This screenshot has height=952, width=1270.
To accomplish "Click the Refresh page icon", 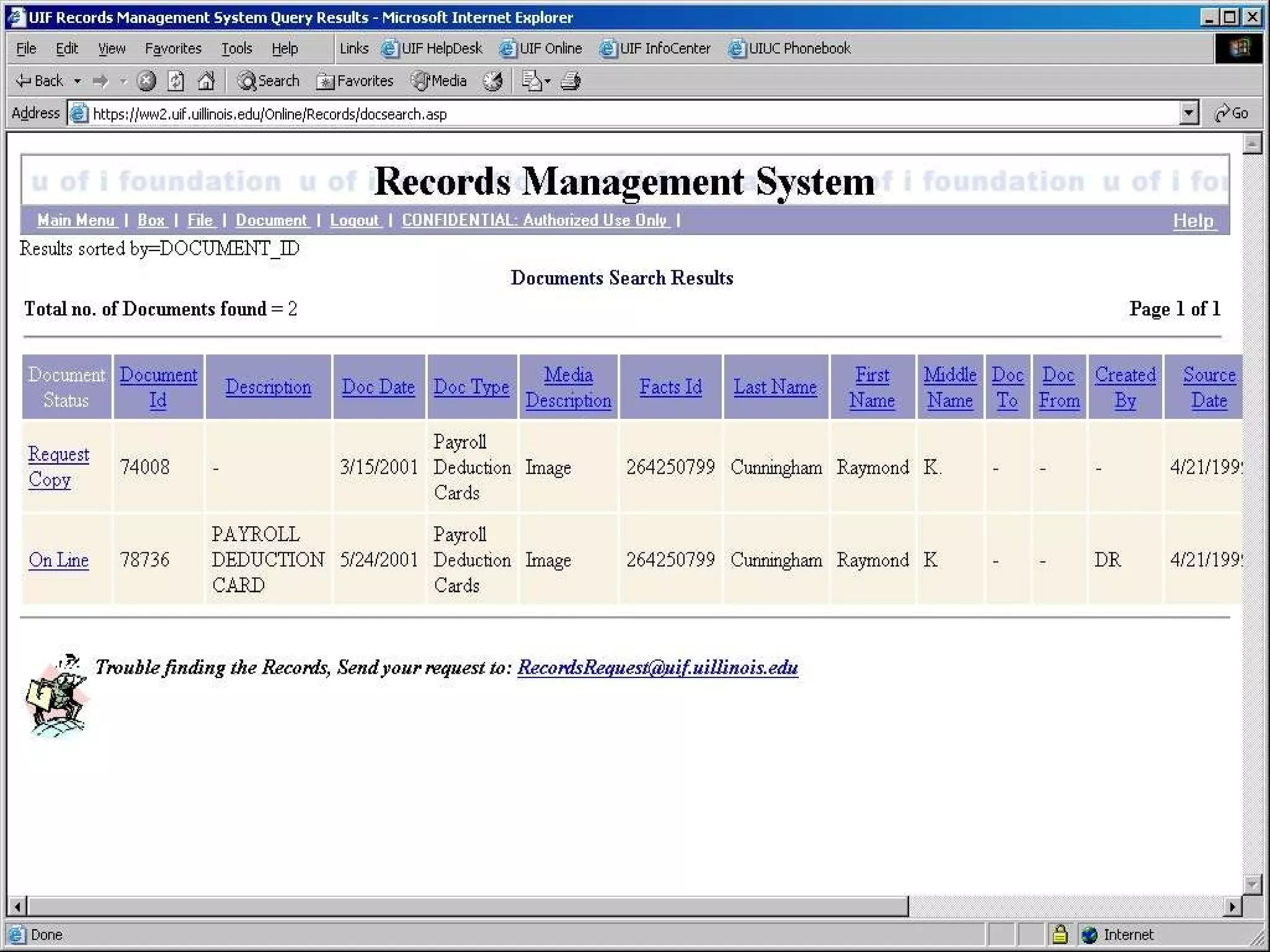I will click(x=176, y=81).
